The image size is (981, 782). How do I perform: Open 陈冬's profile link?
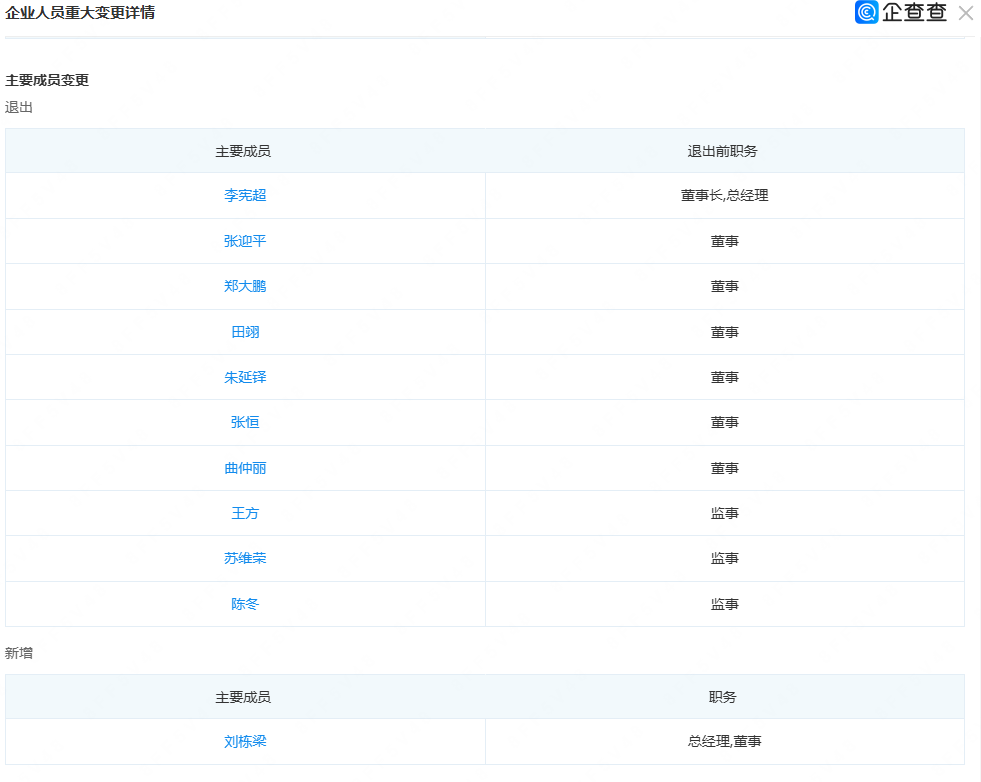[245, 604]
